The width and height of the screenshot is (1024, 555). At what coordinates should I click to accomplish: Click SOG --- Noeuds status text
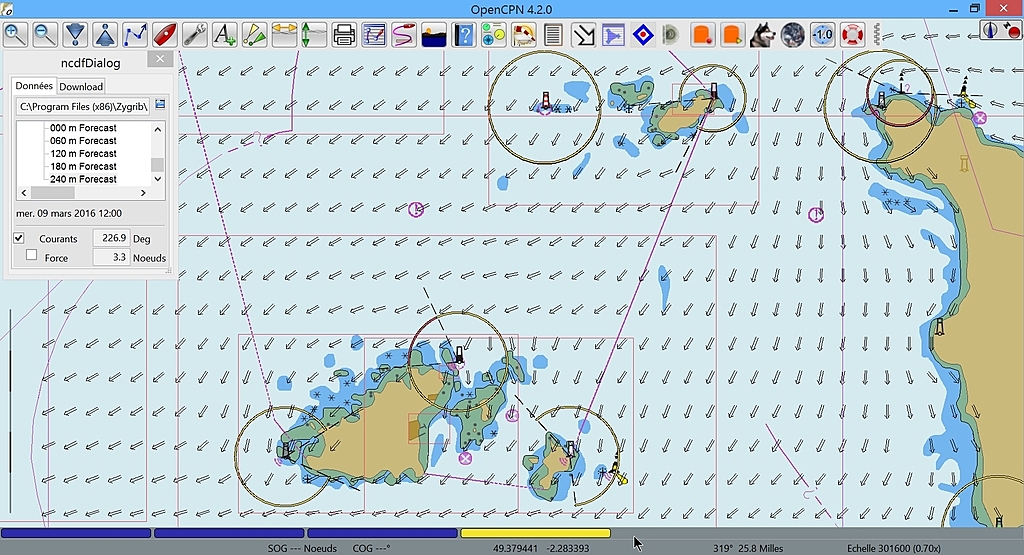pos(302,548)
